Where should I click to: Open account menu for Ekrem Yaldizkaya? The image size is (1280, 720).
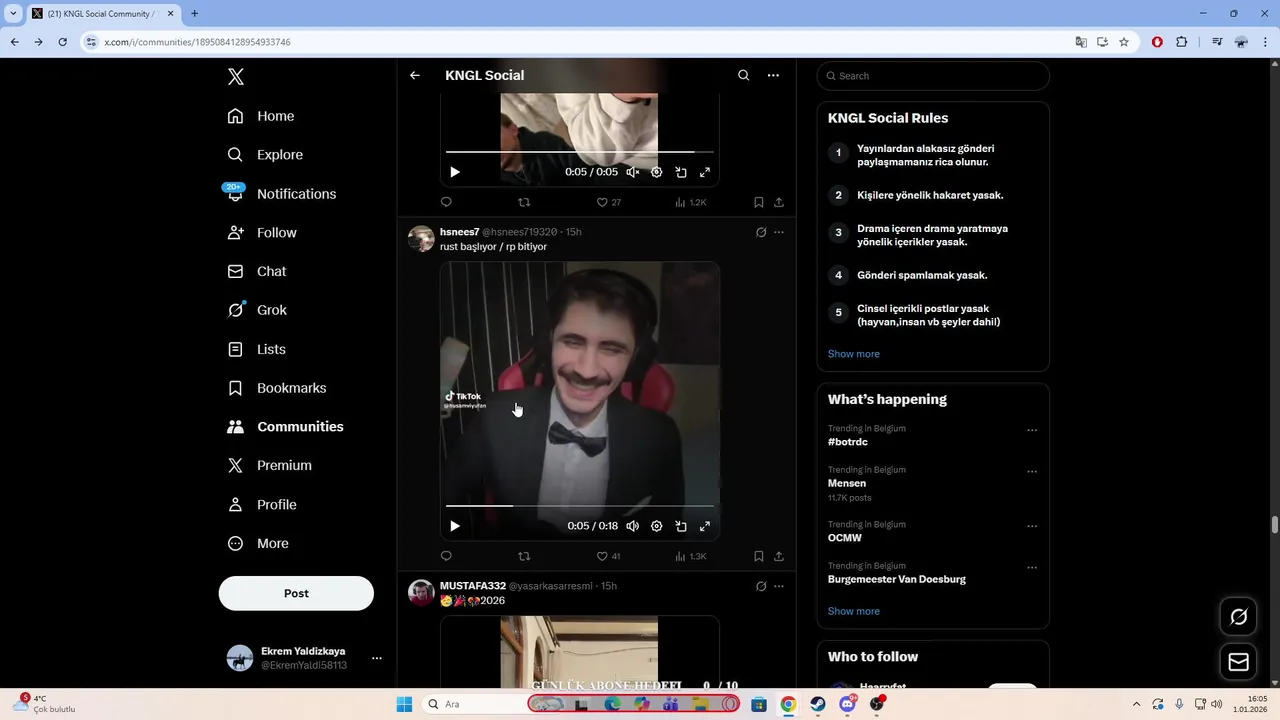304,658
